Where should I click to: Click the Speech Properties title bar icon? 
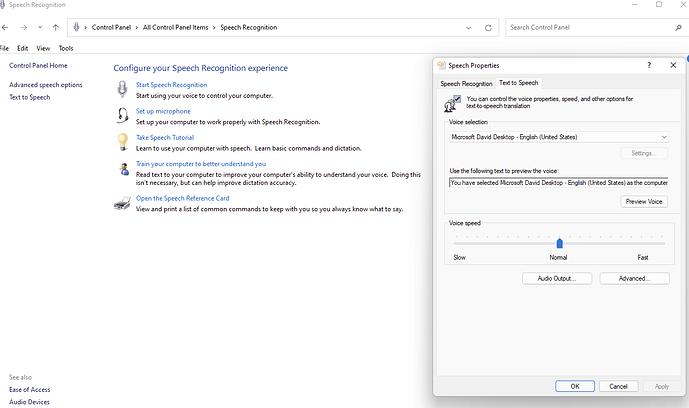point(441,65)
